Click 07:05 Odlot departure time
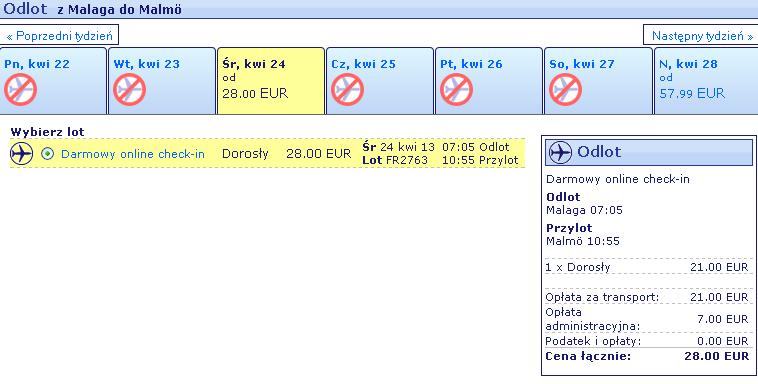 point(476,147)
